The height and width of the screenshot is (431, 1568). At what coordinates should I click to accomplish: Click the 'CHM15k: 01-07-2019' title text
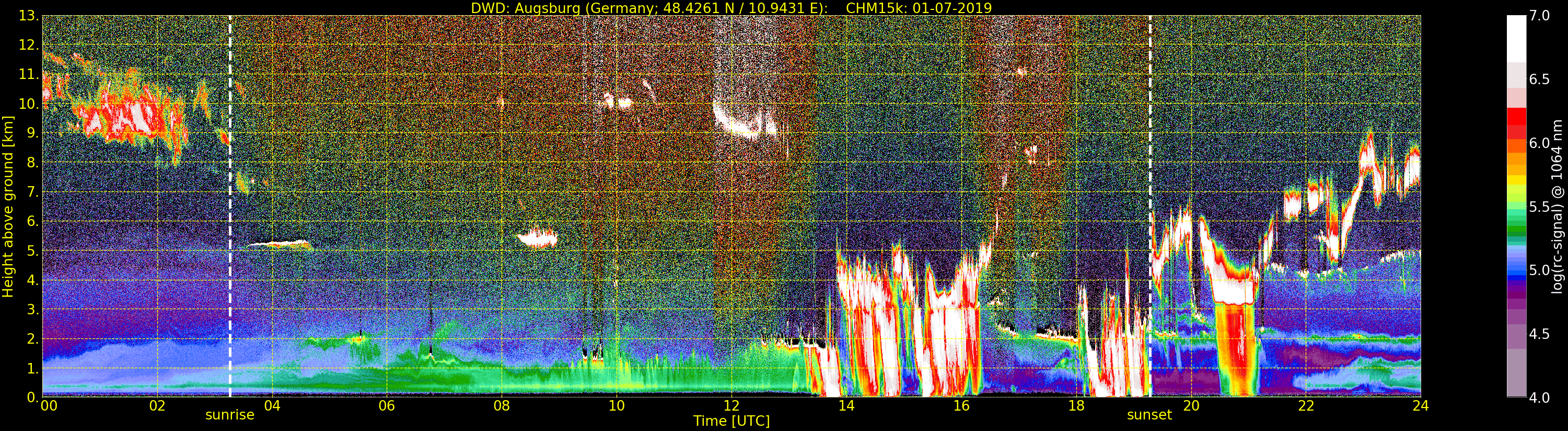click(x=919, y=8)
